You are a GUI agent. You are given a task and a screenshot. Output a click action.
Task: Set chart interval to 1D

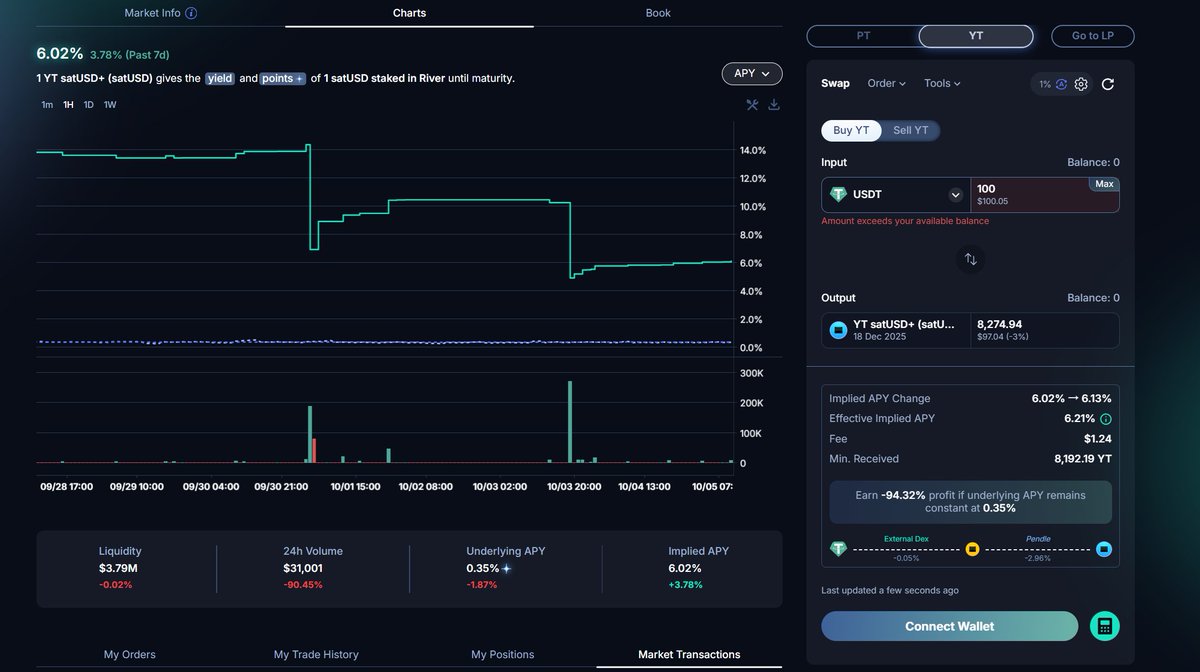[x=88, y=105]
